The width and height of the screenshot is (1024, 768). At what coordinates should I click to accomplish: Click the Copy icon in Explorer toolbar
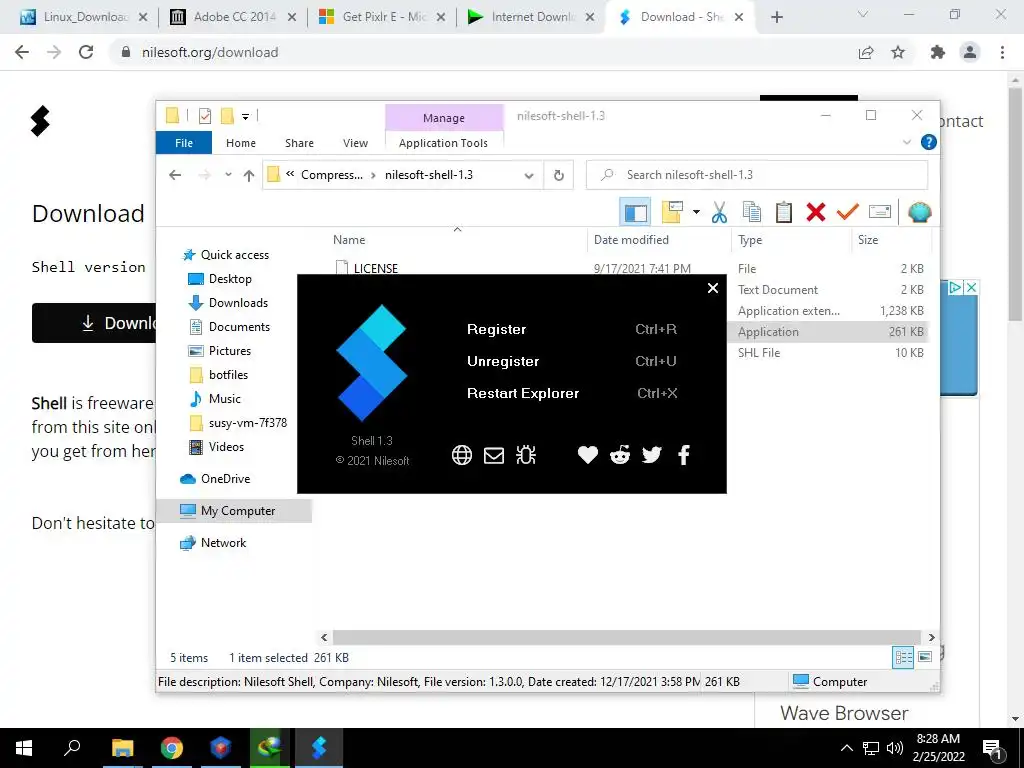click(752, 212)
